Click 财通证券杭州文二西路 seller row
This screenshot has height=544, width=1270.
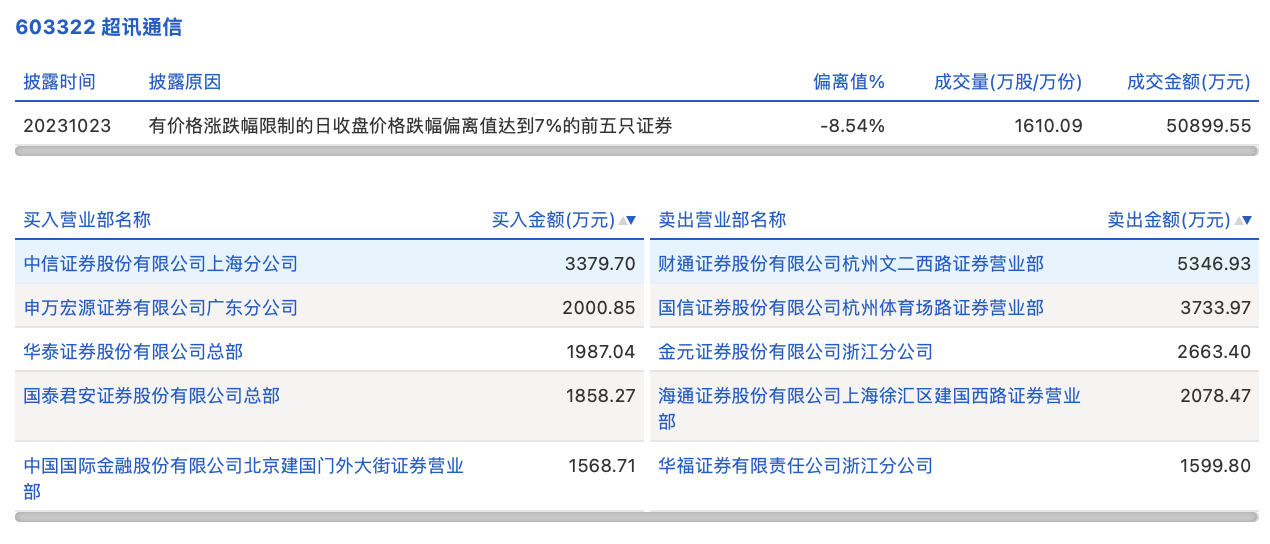click(x=850, y=264)
